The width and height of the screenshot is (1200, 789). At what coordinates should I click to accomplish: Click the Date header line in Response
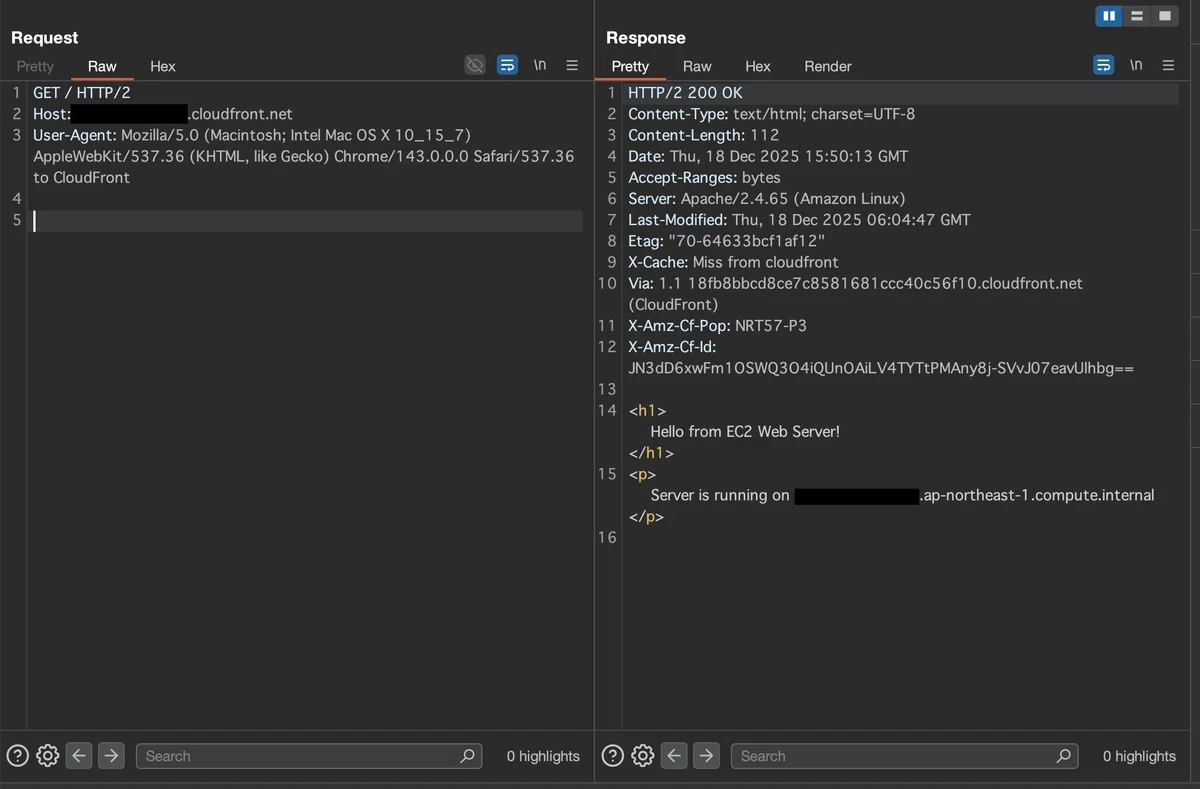(x=768, y=156)
